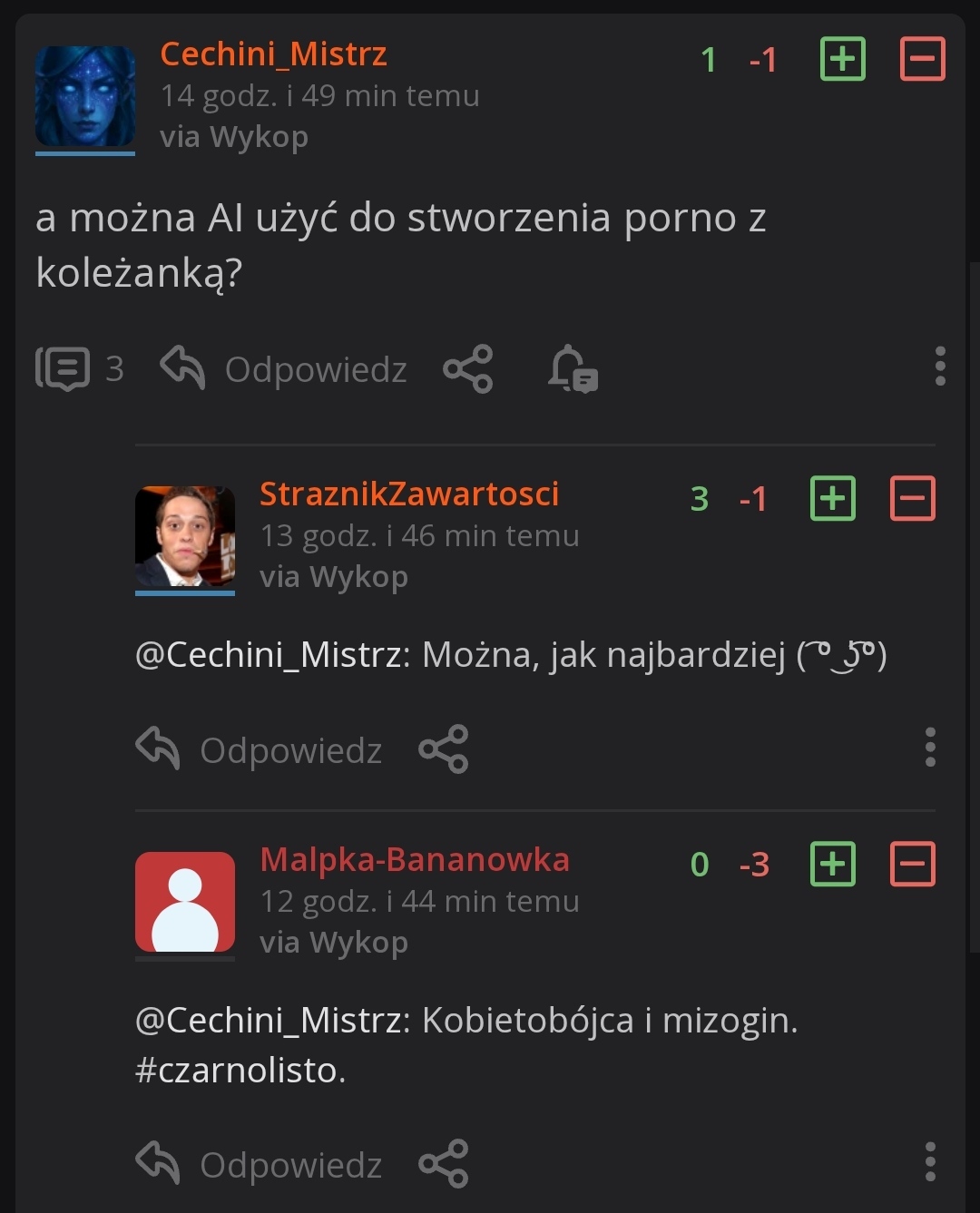
Task: Open the Cechini_Mistrz username profile link
Action: (x=273, y=54)
